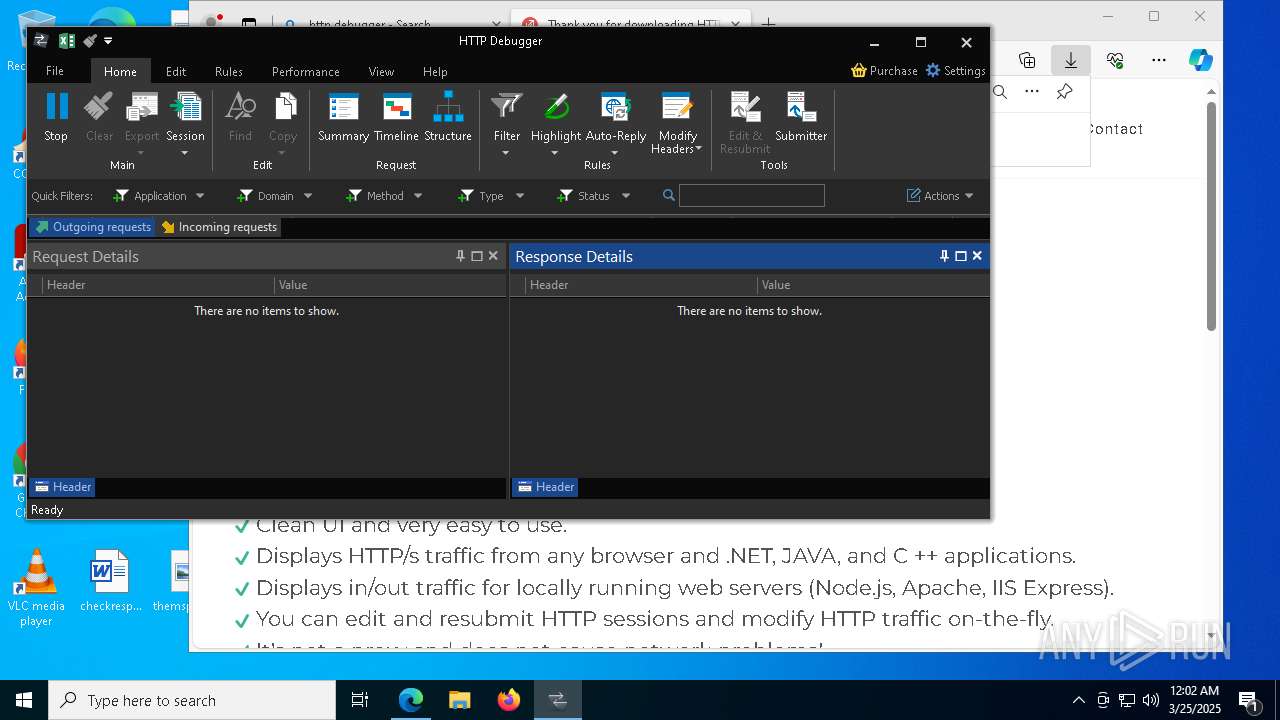1280x720 pixels.
Task: Click the Windows Start button
Action: pos(24,700)
